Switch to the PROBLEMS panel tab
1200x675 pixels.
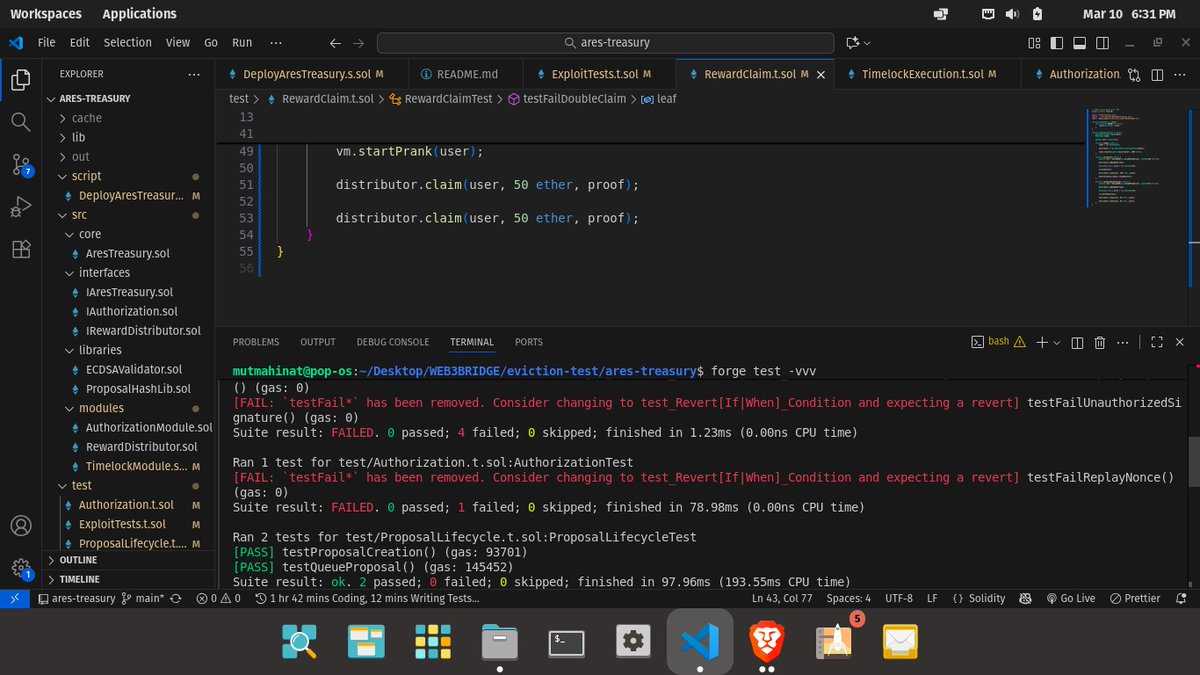[256, 342]
